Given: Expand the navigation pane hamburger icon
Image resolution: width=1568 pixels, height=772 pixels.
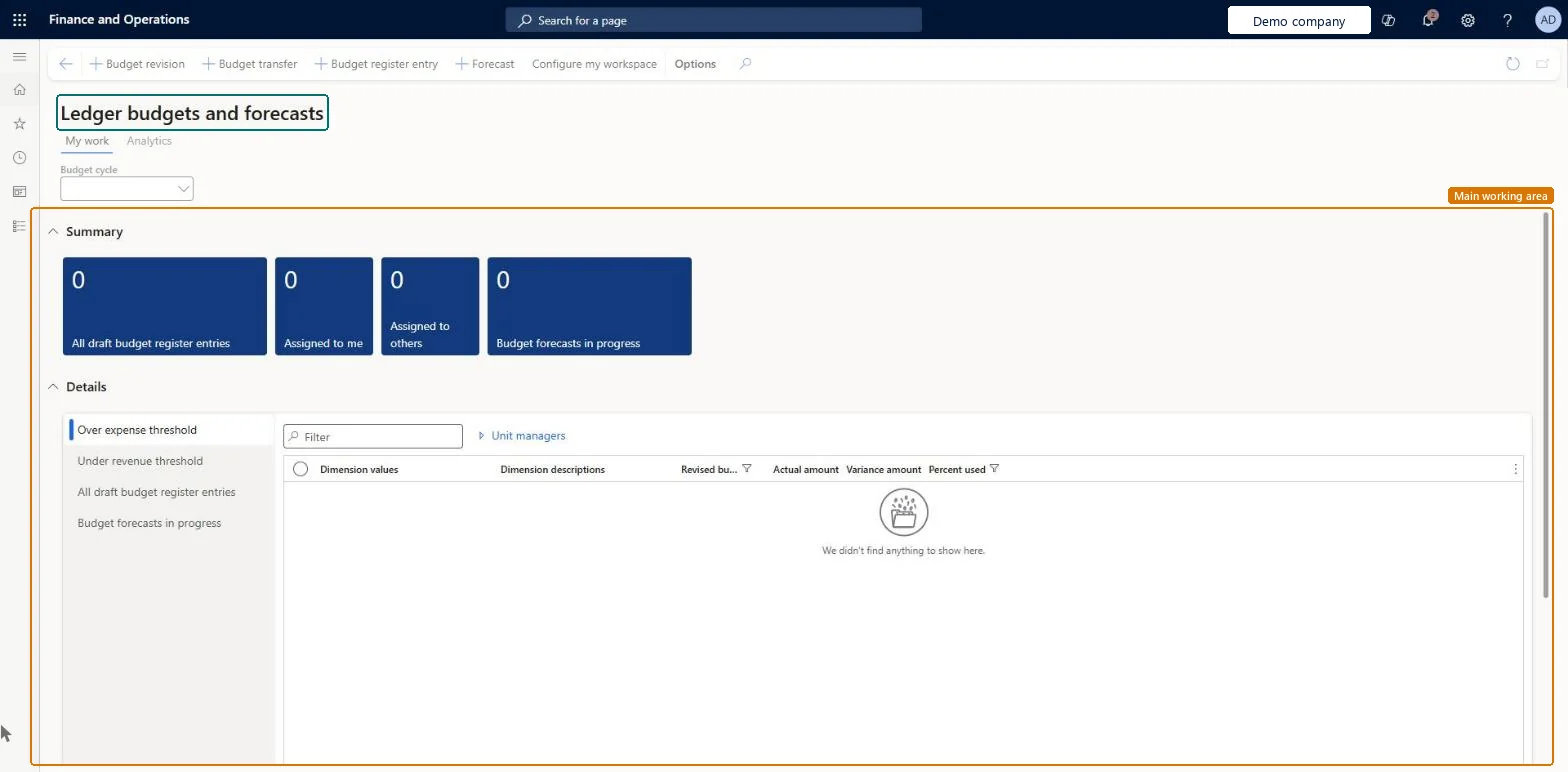Looking at the screenshot, I should pyautogui.click(x=19, y=56).
